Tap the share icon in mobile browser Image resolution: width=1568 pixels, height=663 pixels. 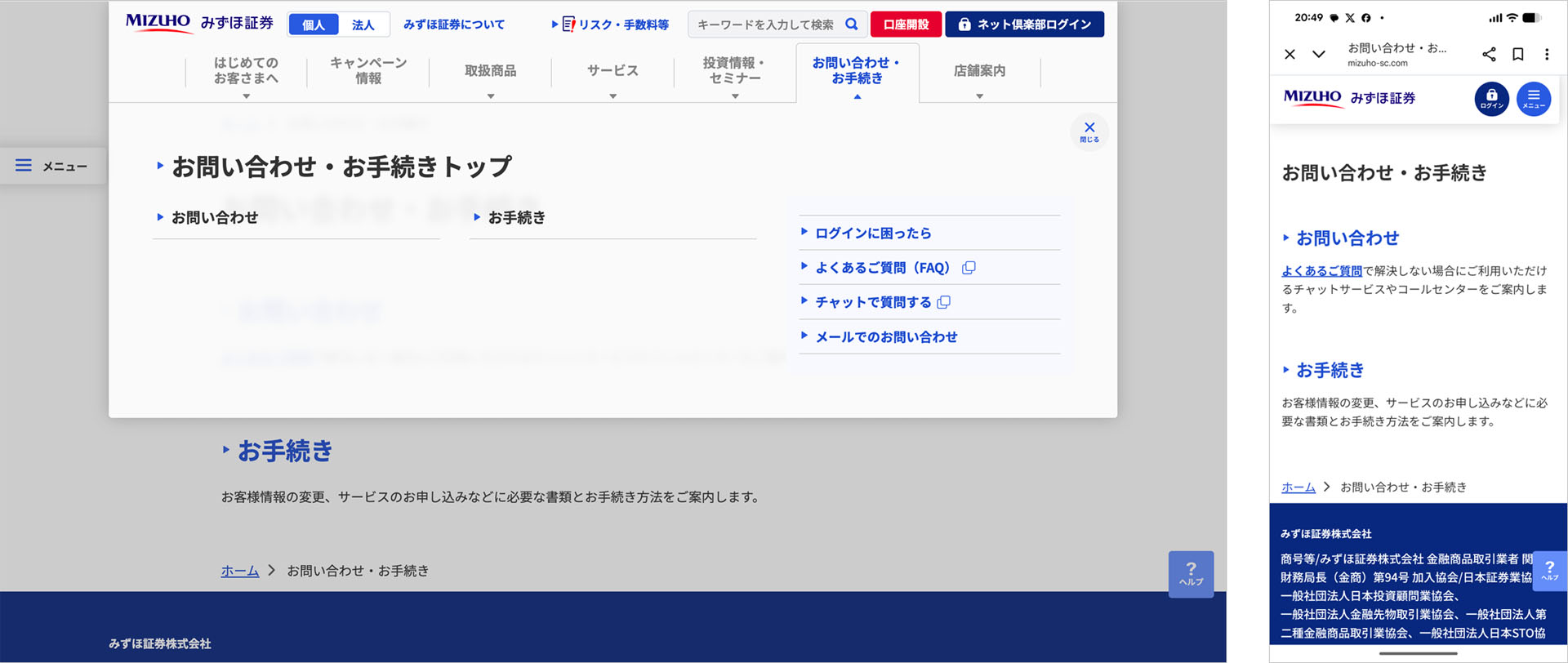coord(1489,55)
